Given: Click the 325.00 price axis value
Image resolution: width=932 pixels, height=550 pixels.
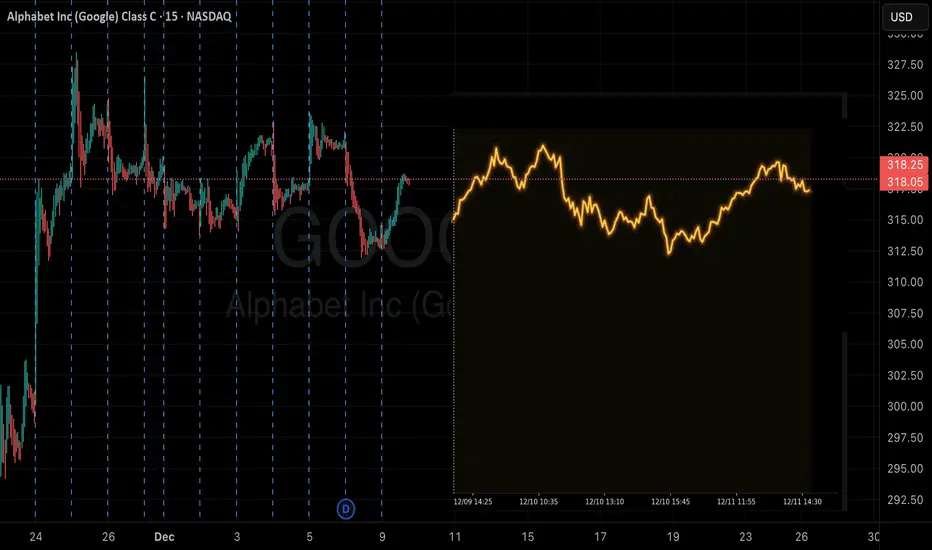Looking at the screenshot, I should tap(905, 96).
